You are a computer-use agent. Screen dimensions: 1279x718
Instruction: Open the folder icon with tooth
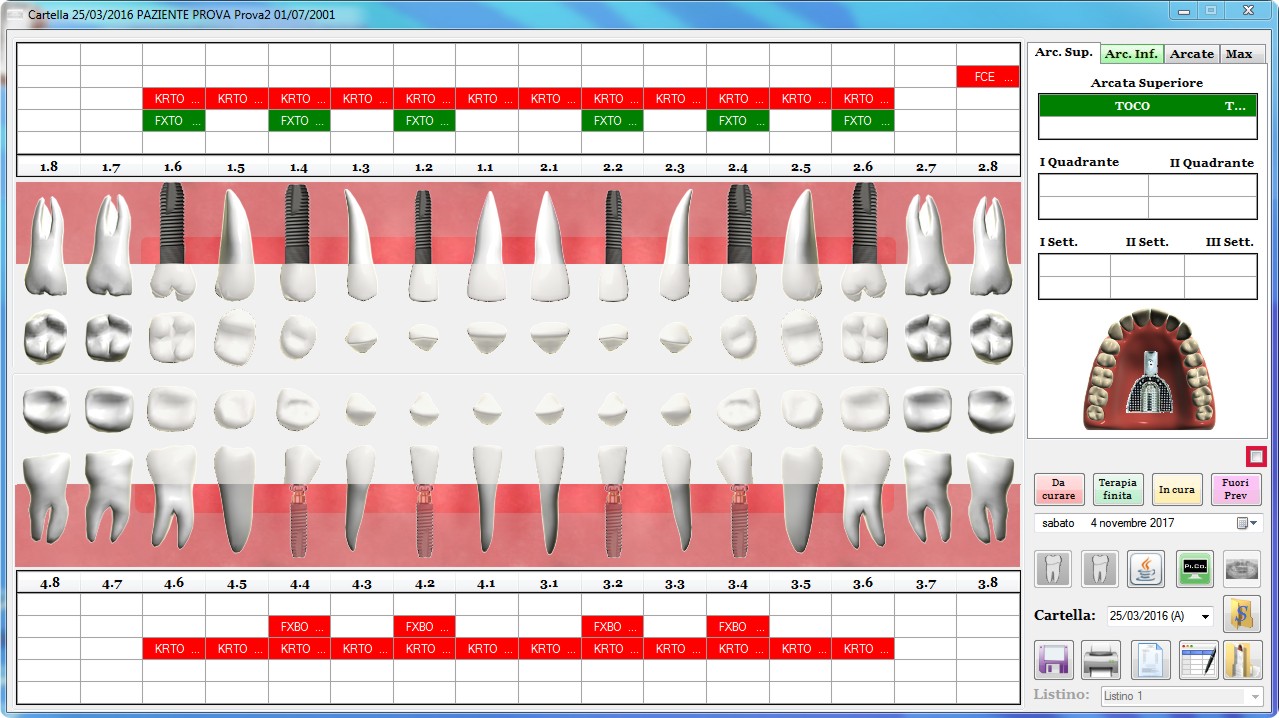pyautogui.click(x=1242, y=660)
